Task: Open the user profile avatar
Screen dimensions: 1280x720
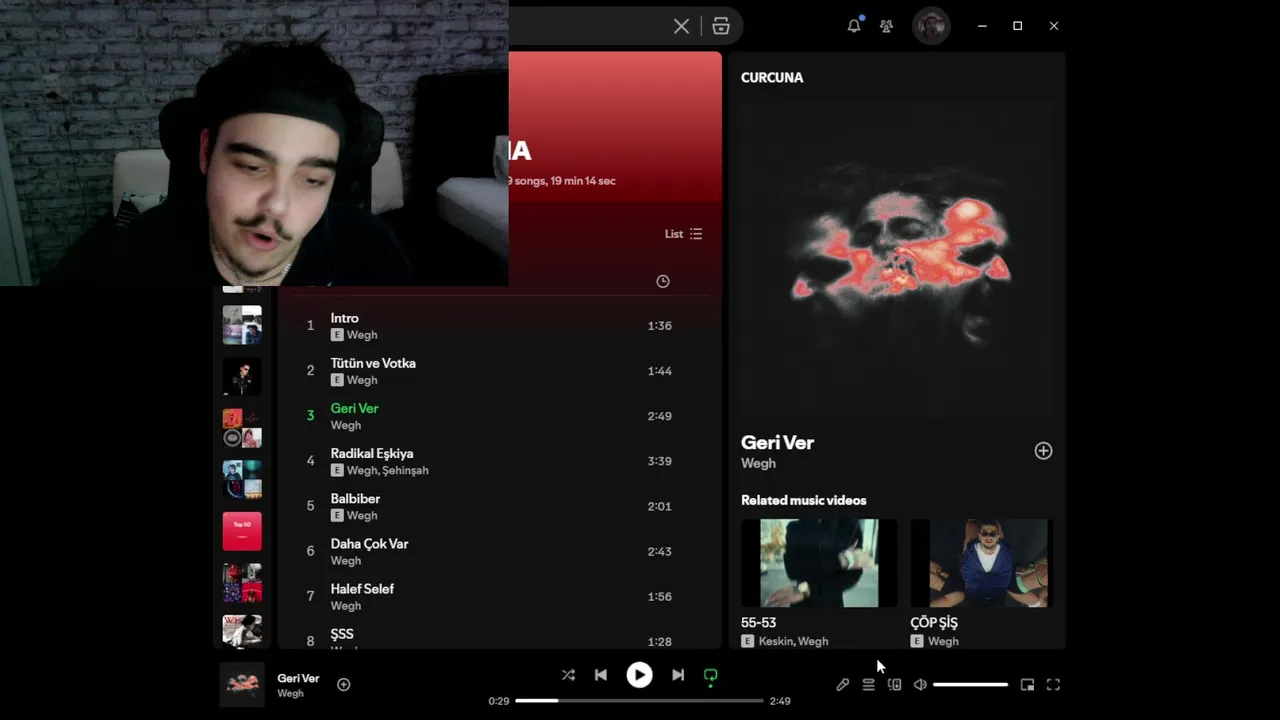Action: [931, 26]
